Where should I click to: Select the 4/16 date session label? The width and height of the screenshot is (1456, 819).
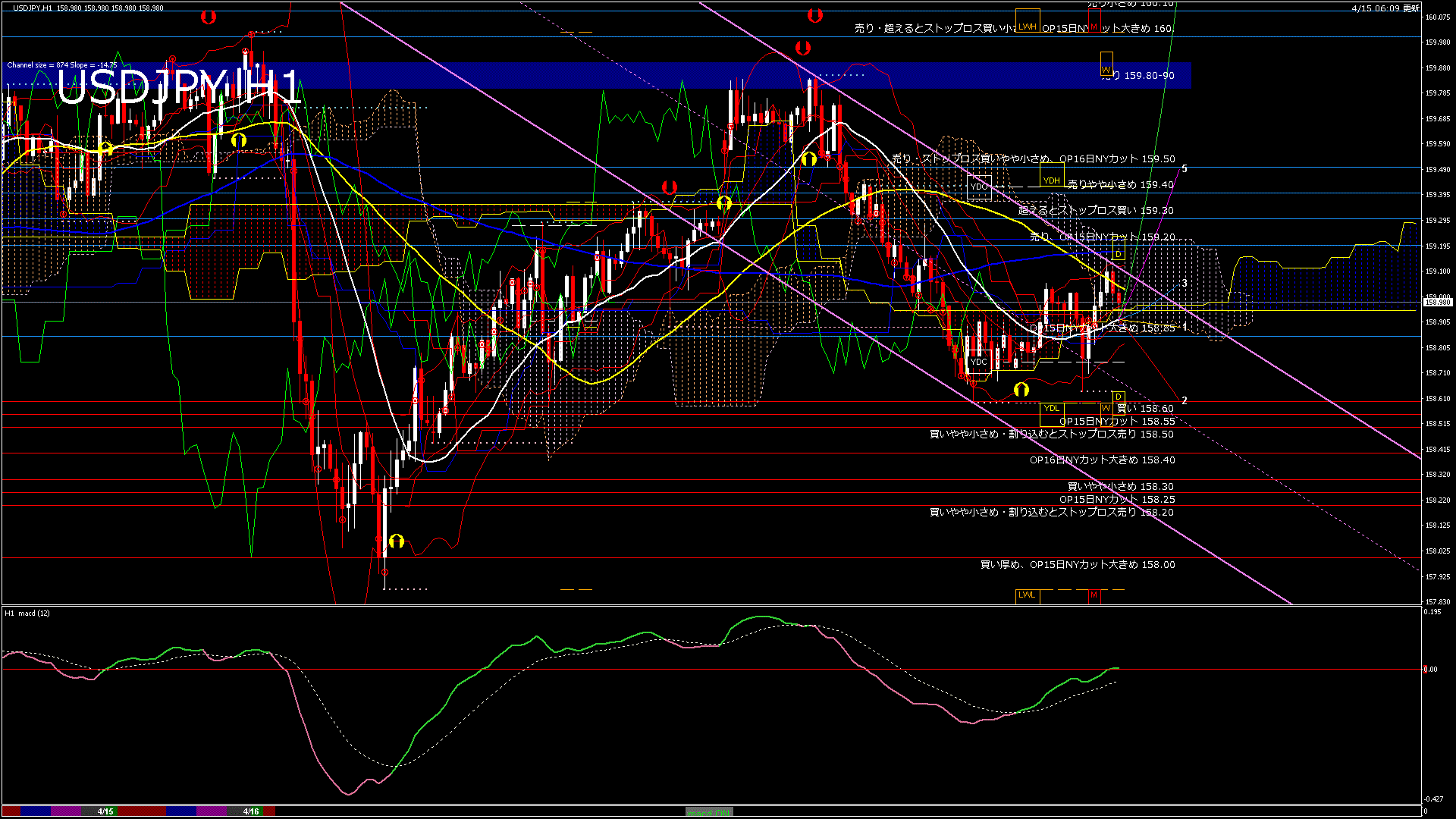point(251,811)
